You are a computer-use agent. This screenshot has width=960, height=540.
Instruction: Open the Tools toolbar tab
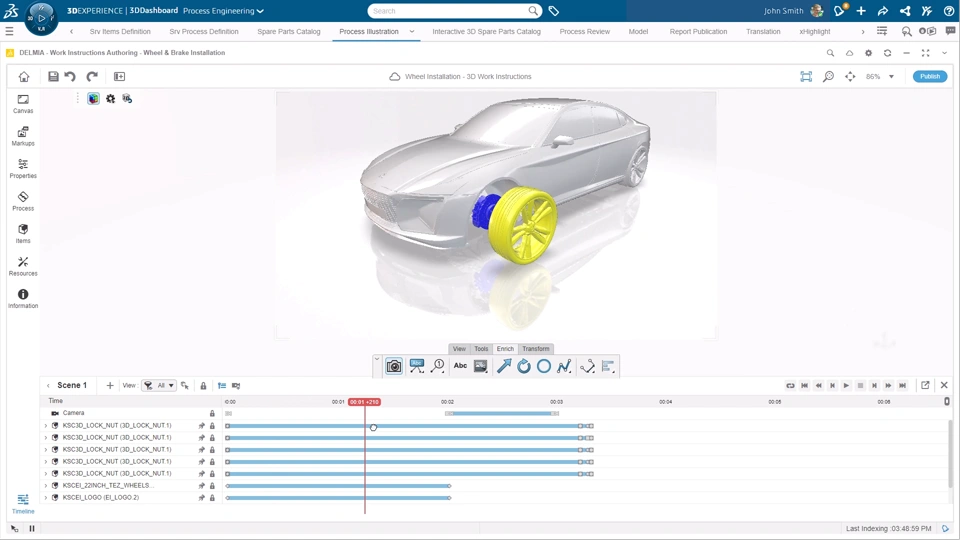[x=481, y=349]
